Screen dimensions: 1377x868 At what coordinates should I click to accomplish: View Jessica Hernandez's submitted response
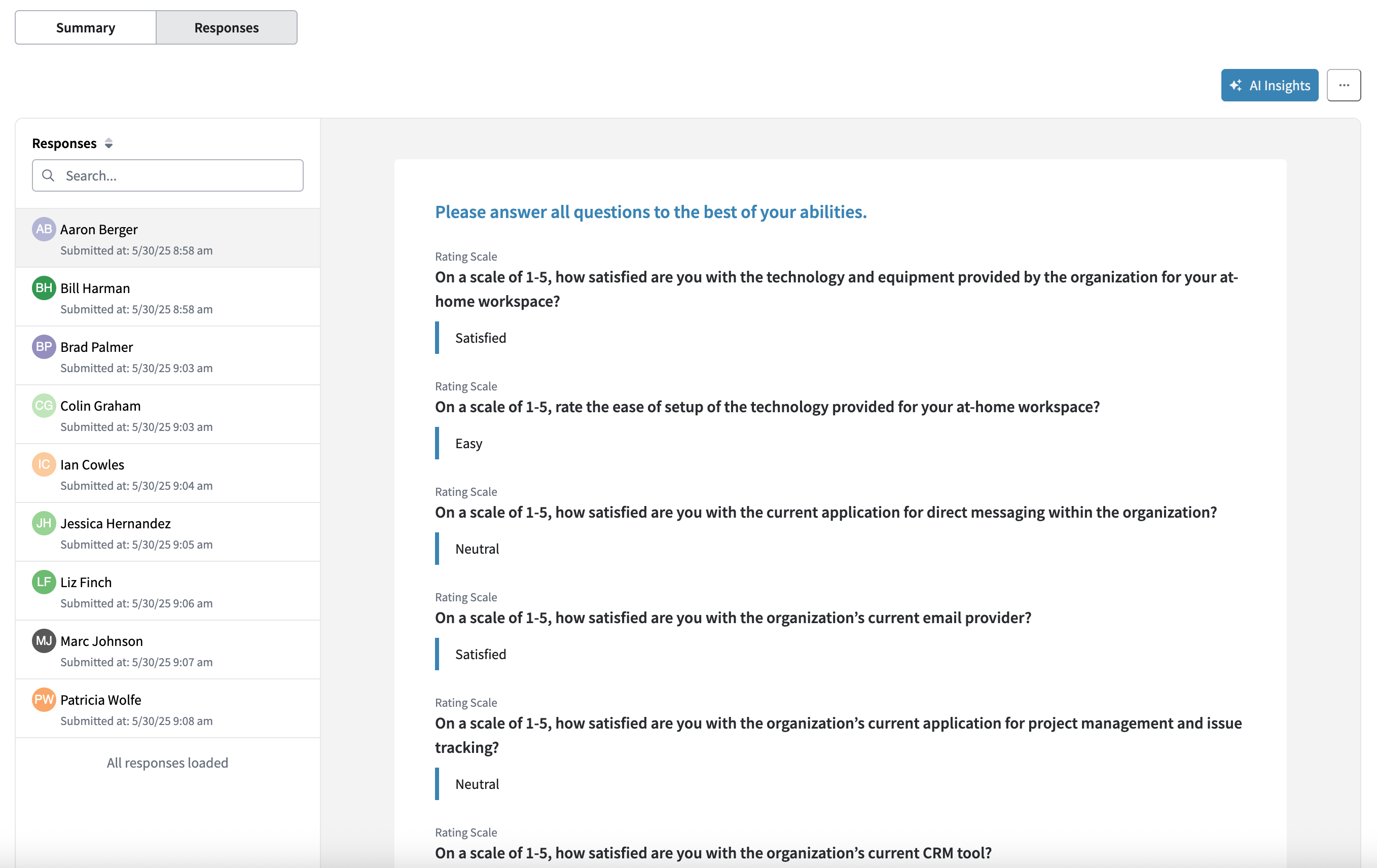coord(167,532)
